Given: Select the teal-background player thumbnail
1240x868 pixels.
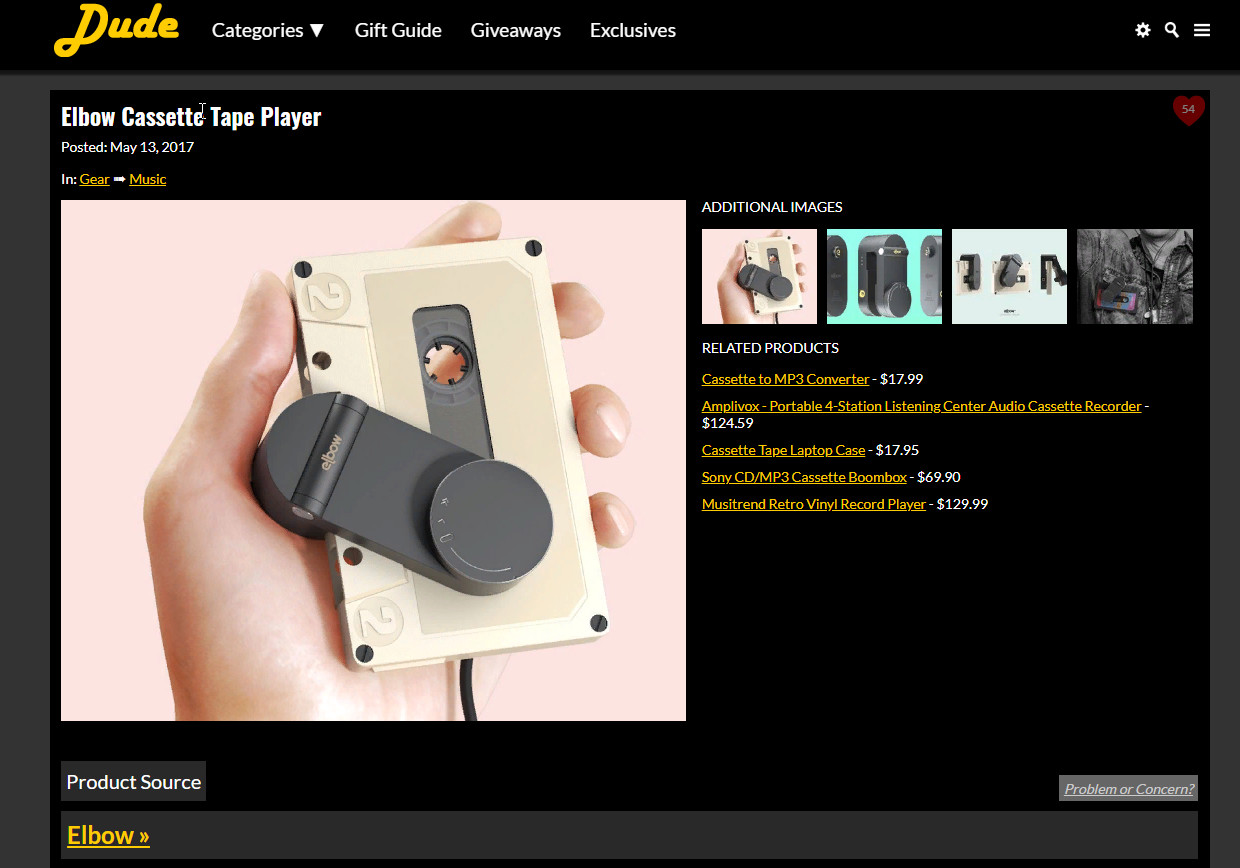Looking at the screenshot, I should [884, 276].
